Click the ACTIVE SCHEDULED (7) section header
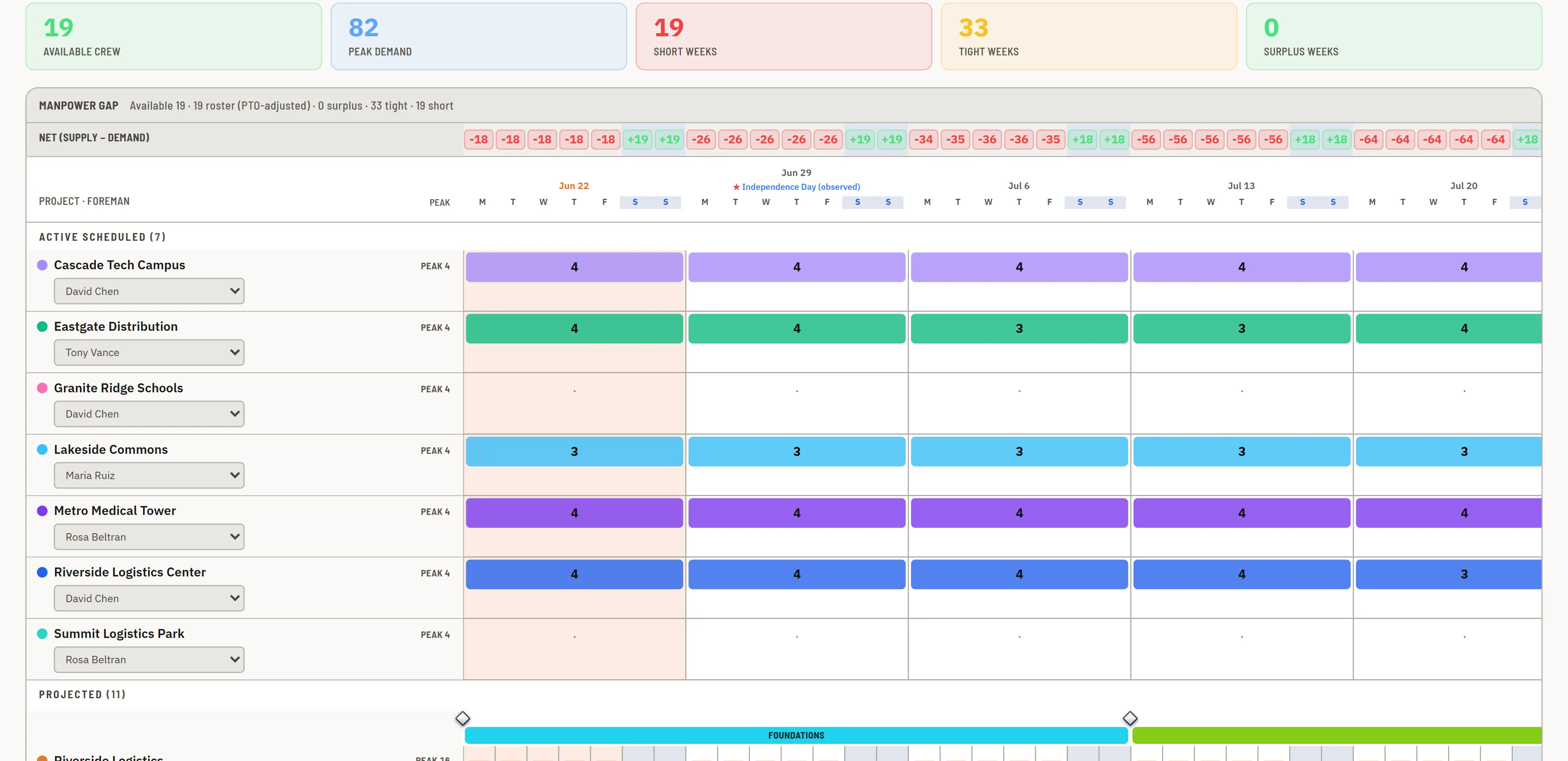The width and height of the screenshot is (1568, 761). [x=102, y=237]
